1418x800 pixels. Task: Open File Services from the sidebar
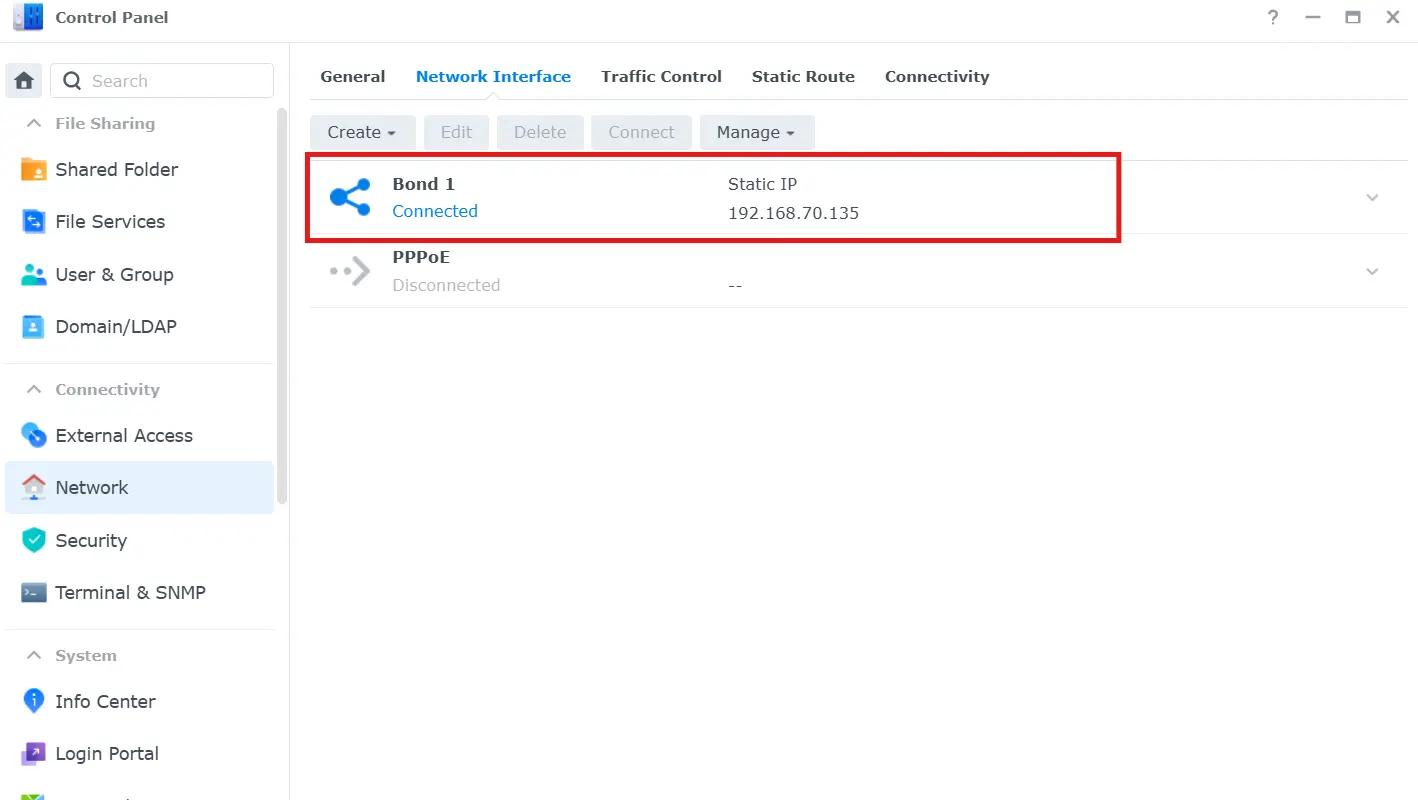pyautogui.click(x=110, y=222)
